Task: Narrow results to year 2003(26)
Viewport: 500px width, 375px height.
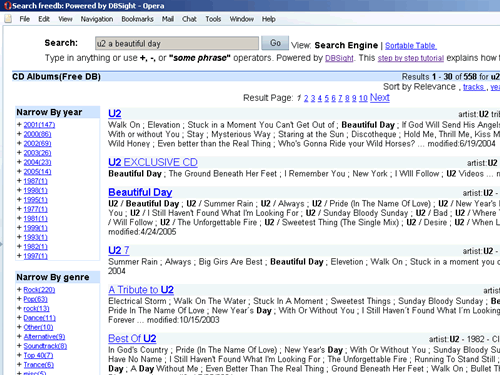Action: click(37, 153)
